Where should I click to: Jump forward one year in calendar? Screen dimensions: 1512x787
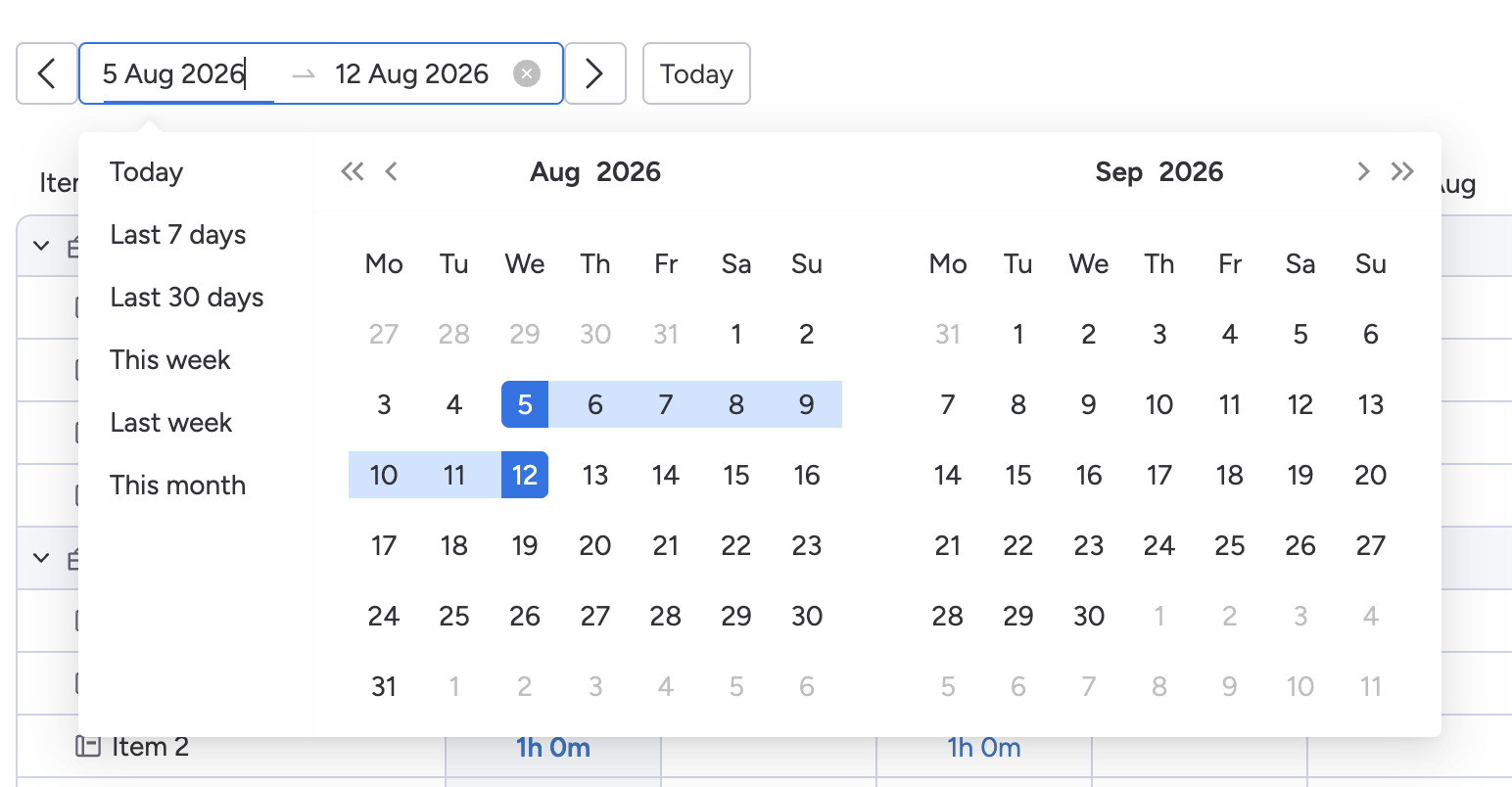click(1402, 172)
